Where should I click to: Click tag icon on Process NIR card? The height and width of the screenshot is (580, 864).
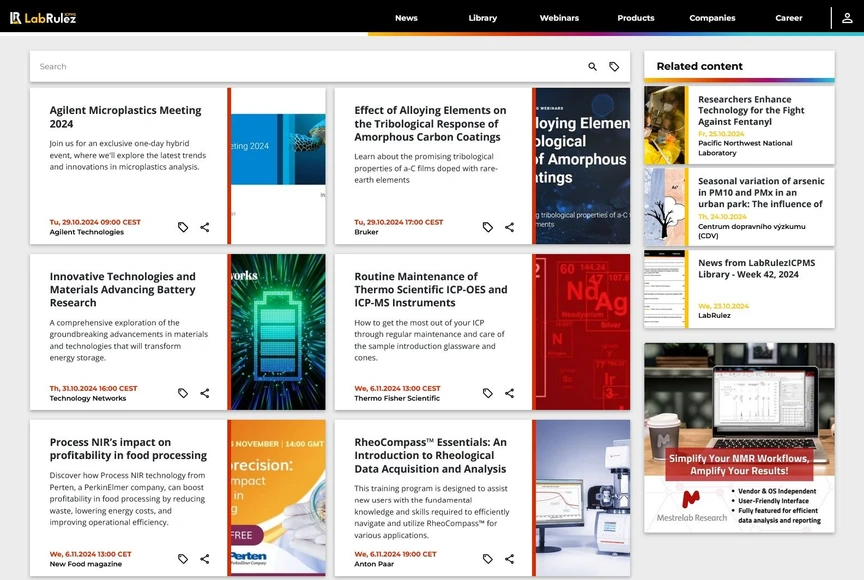tap(183, 559)
